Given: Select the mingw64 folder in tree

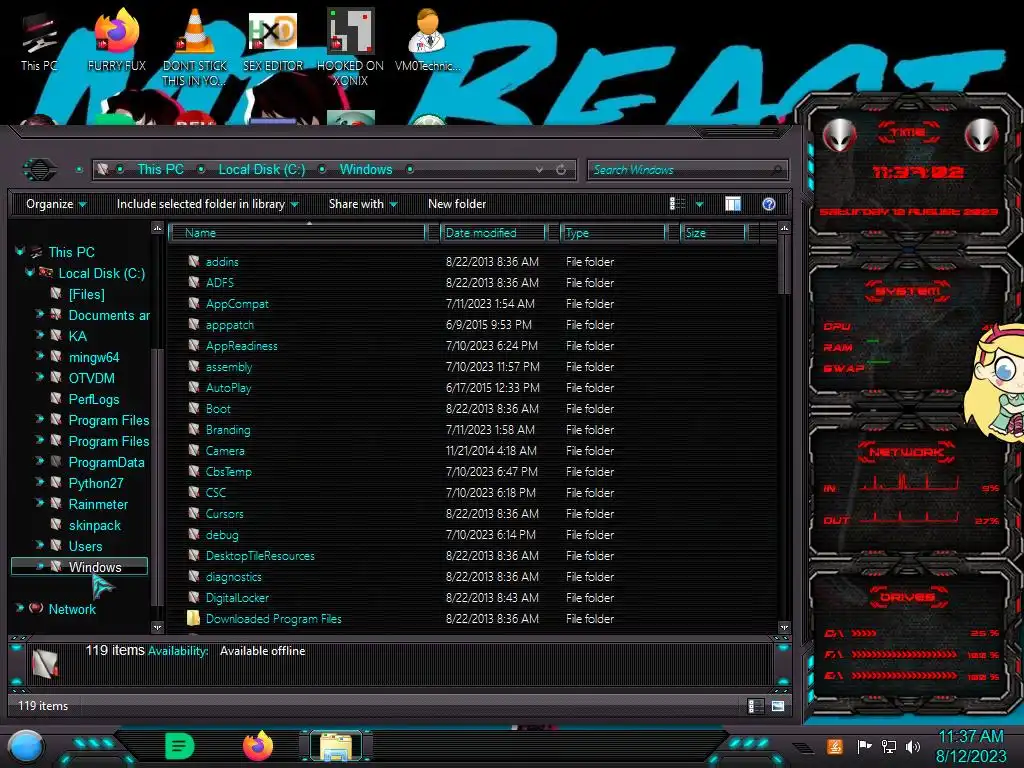Looking at the screenshot, I should tap(94, 358).
